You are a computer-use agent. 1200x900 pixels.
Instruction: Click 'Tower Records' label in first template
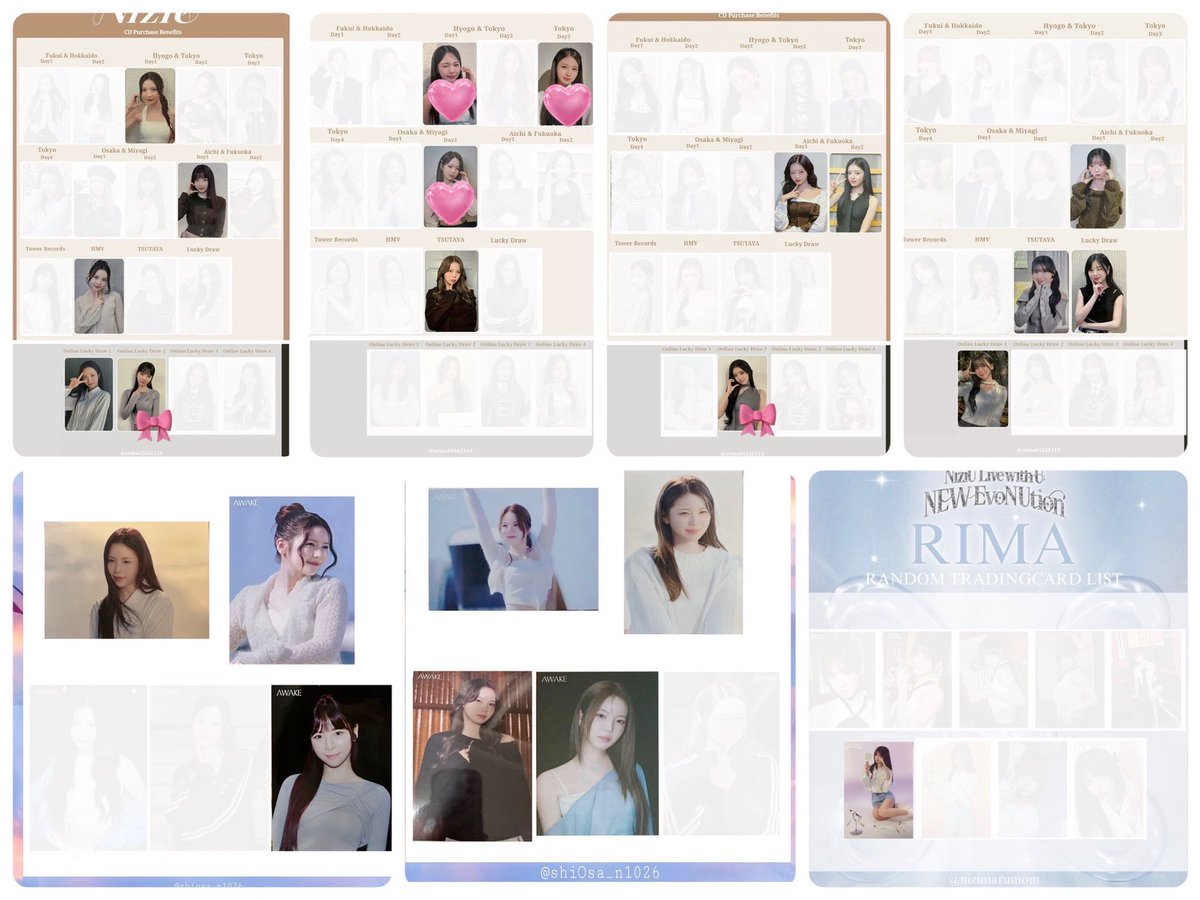[x=46, y=248]
